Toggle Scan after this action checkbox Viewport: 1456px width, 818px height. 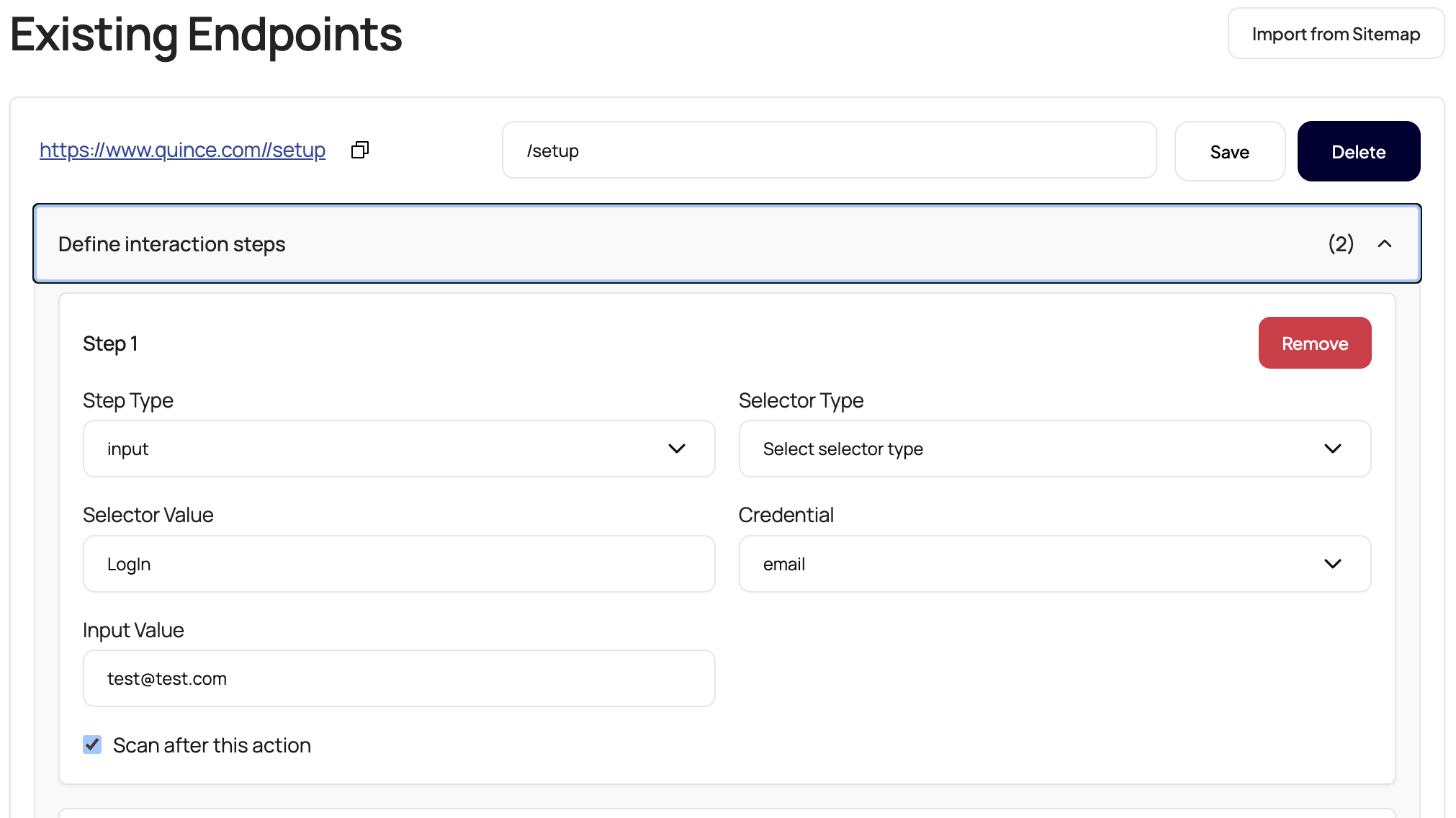coord(92,745)
